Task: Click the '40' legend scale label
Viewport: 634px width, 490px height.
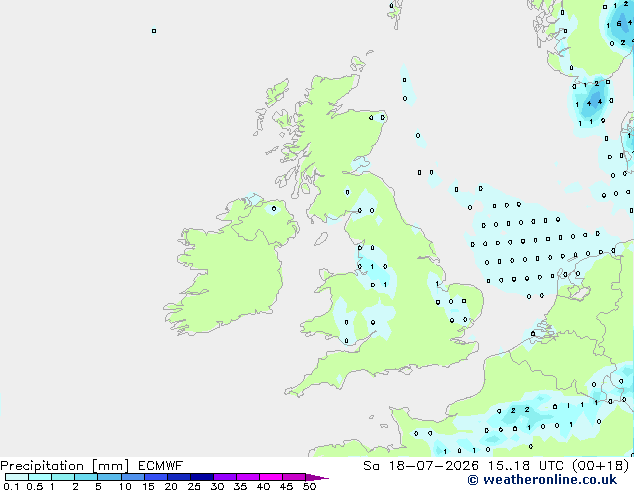Action: [x=264, y=486]
